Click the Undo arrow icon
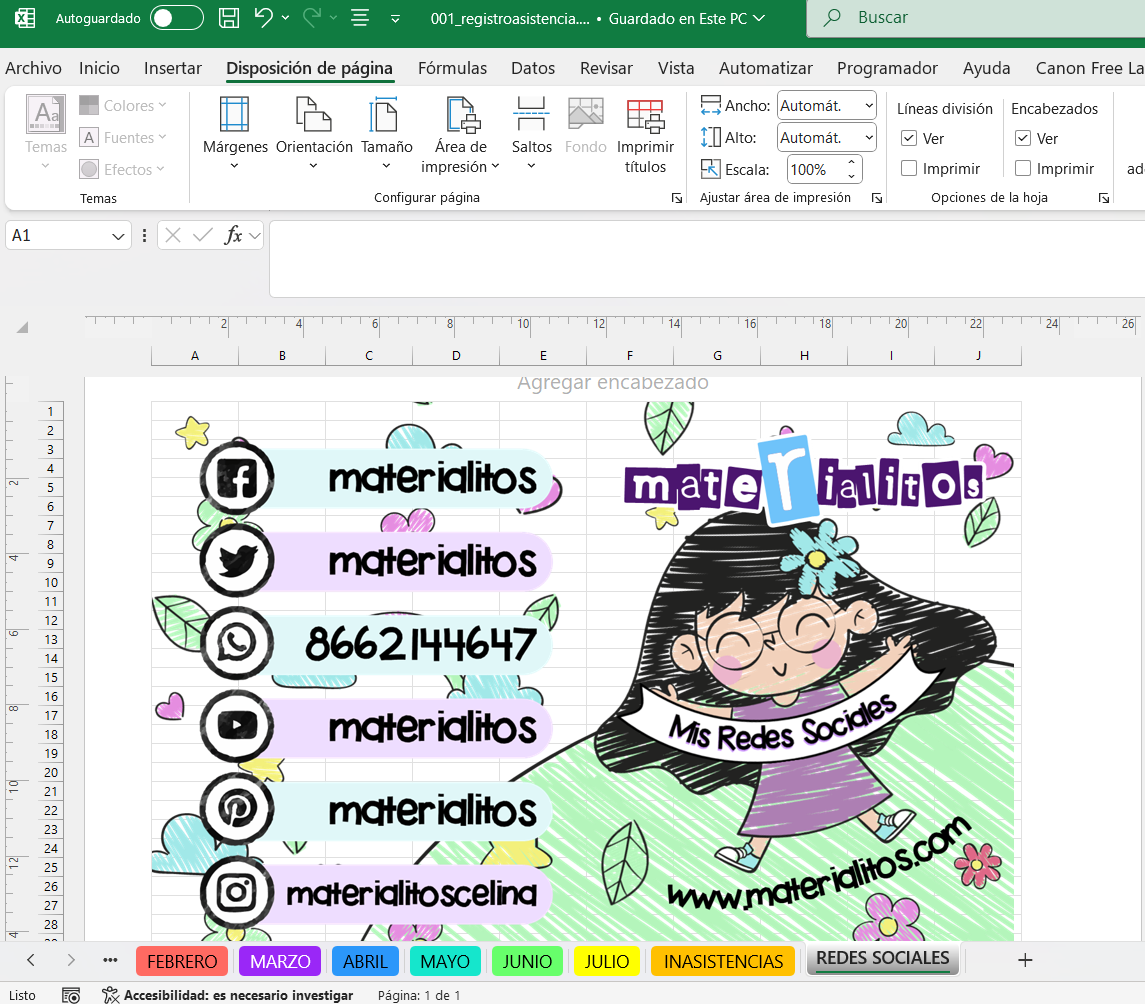The image size is (1145, 1004). [x=263, y=18]
